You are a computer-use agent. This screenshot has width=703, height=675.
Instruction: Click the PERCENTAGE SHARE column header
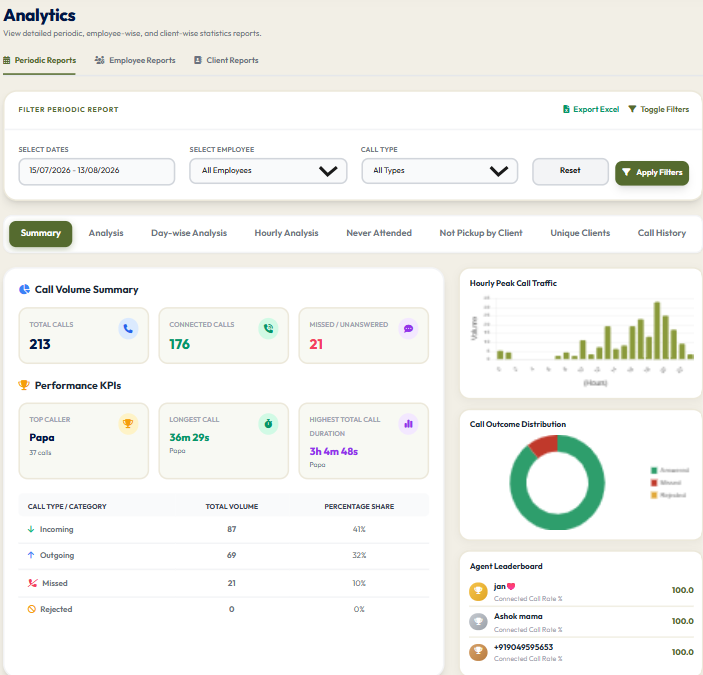pos(359,506)
